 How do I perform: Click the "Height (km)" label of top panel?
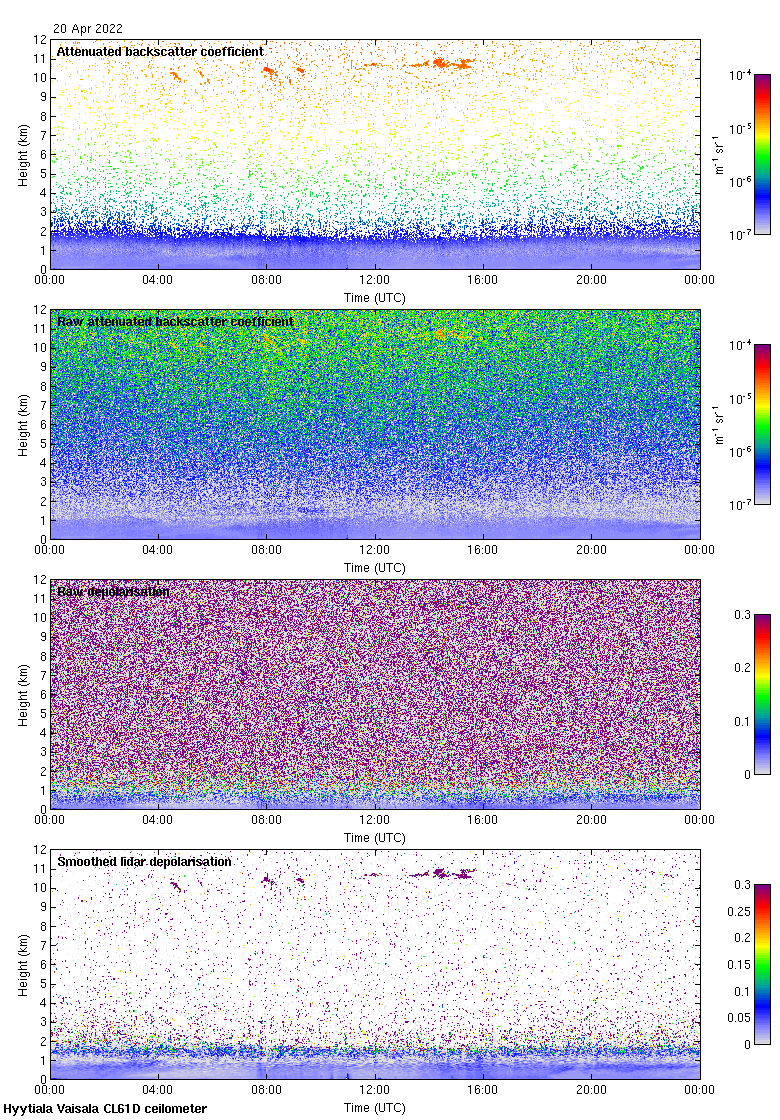click(23, 155)
